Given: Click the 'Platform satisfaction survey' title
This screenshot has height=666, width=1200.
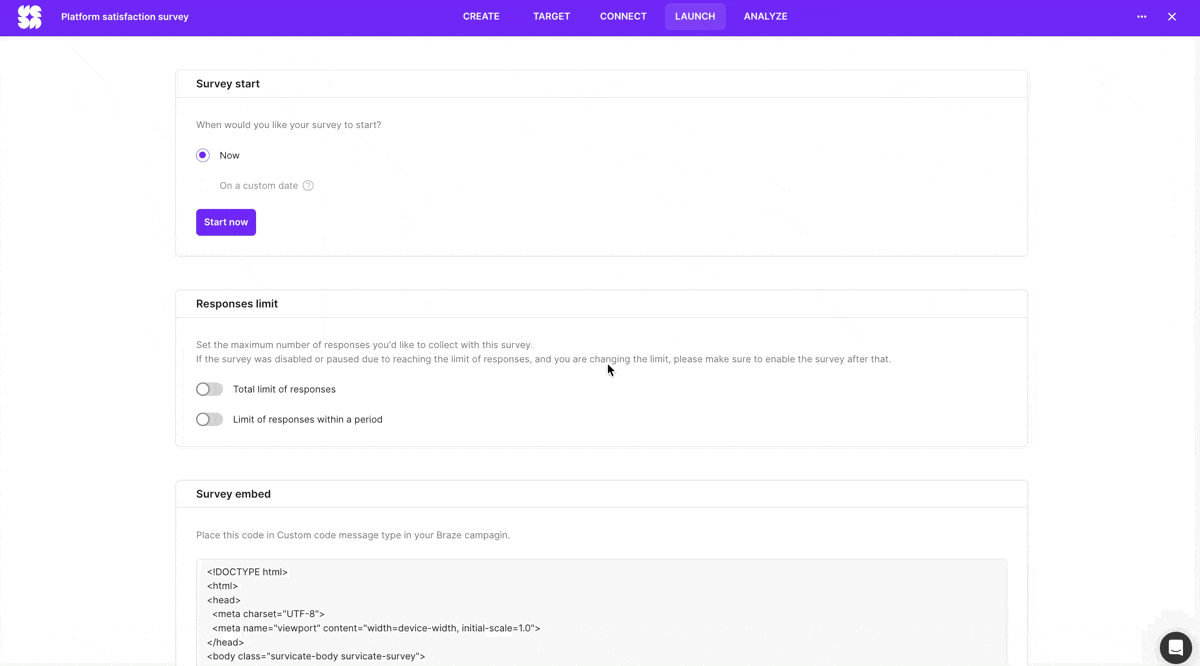Looking at the screenshot, I should click(x=124, y=16).
